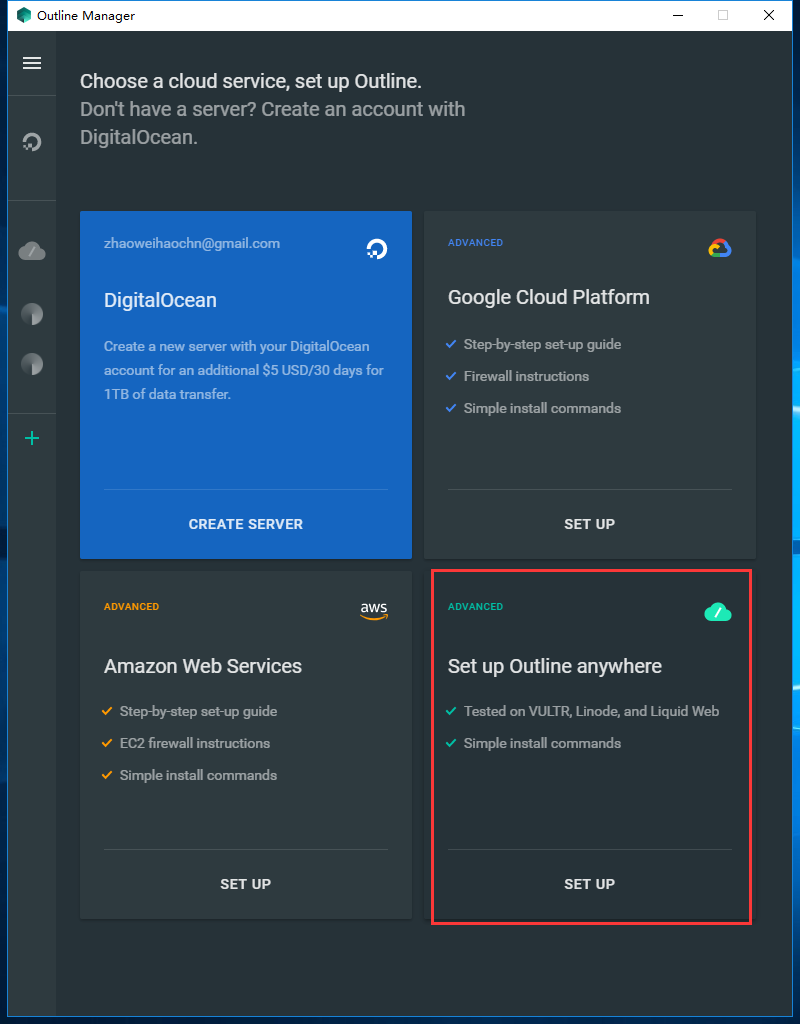Click Simple install commands on Google card
800x1024 pixels.
(x=542, y=408)
